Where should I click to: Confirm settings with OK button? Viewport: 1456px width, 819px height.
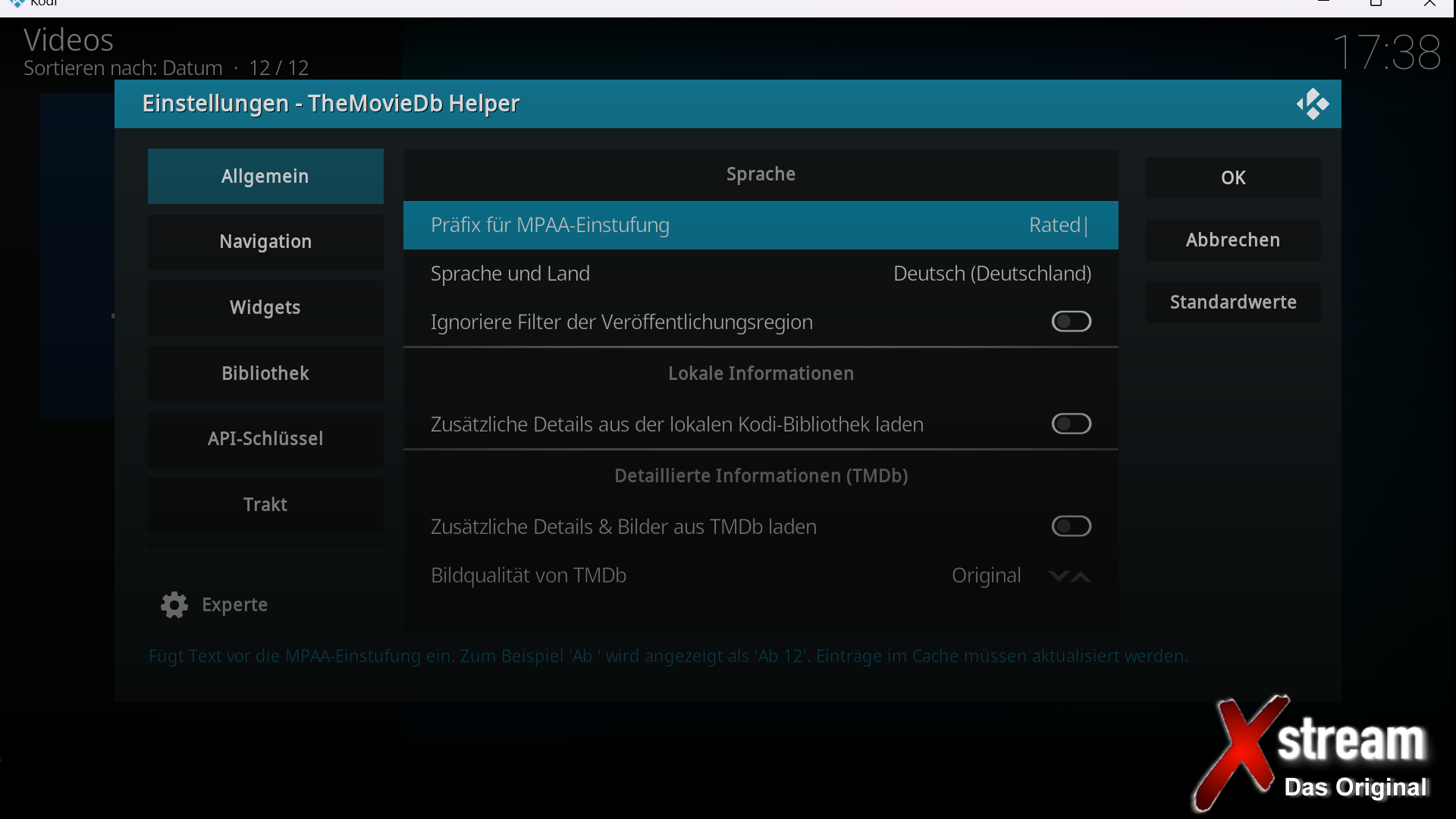pos(1232,177)
